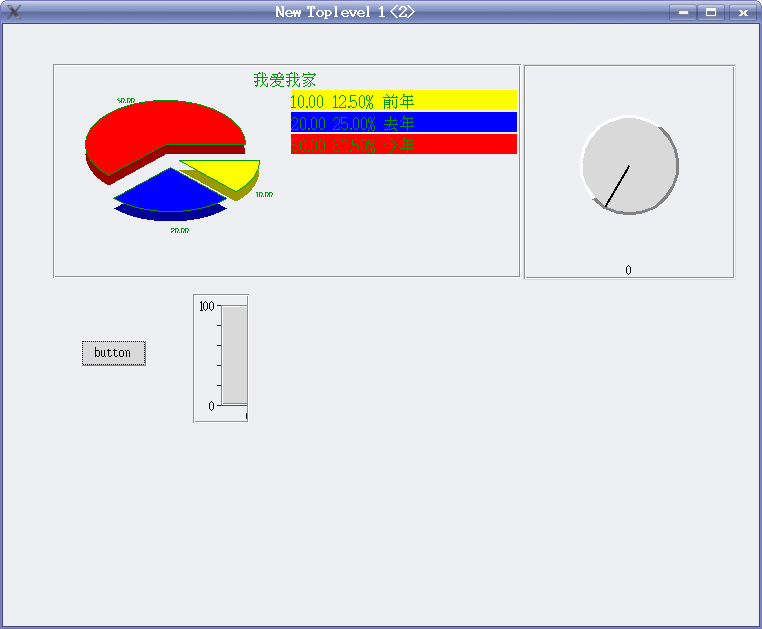Click the blue pie slice
Image resolution: width=762 pixels, height=629 pixels.
point(170,192)
